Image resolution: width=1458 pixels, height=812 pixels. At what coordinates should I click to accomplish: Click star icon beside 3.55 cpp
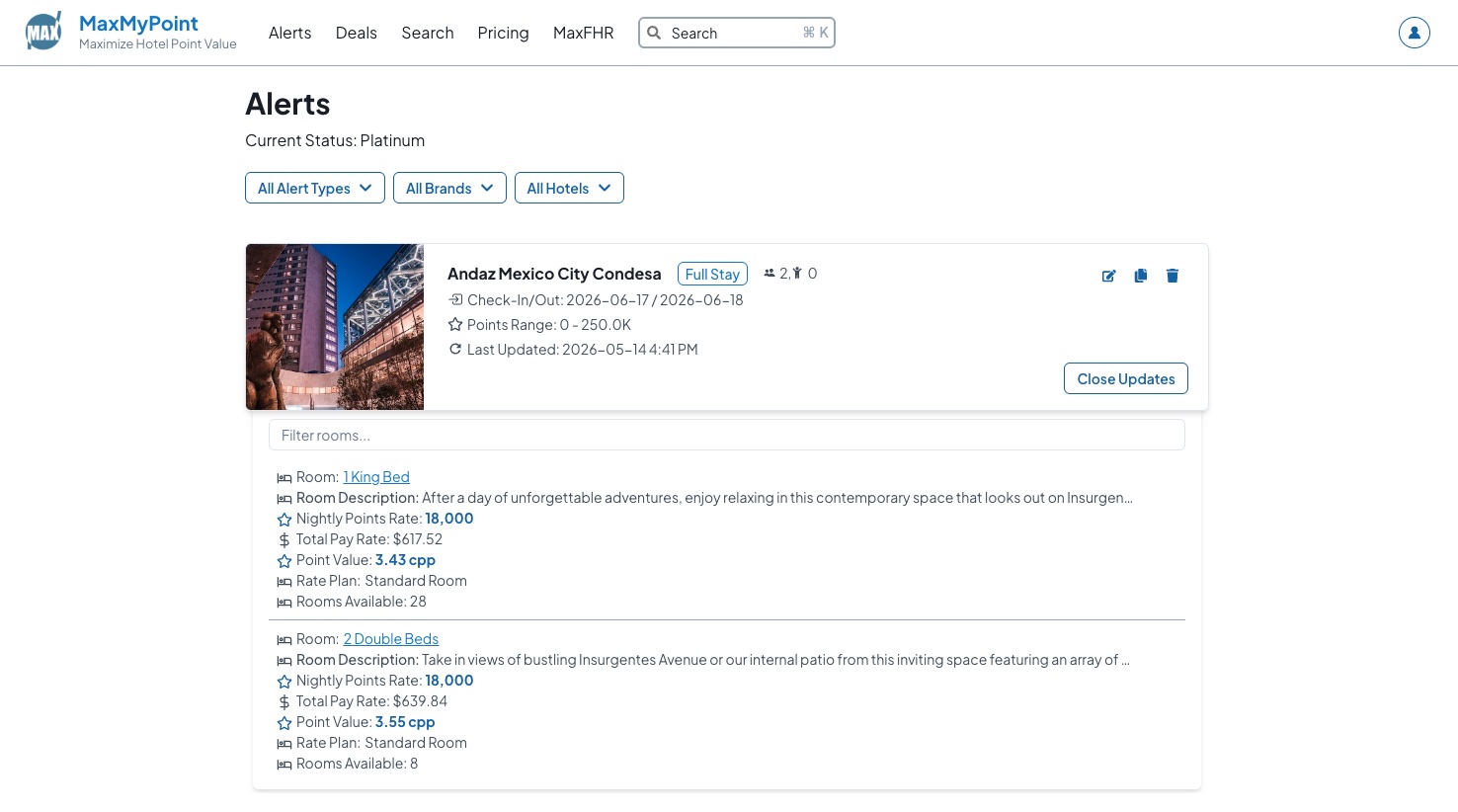[284, 723]
